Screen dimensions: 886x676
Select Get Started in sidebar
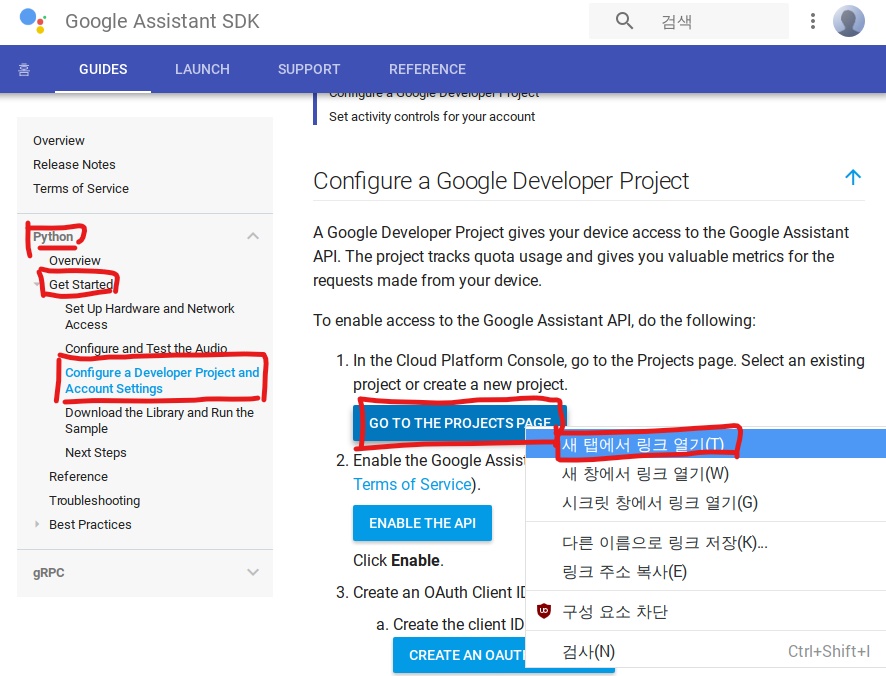point(81,284)
